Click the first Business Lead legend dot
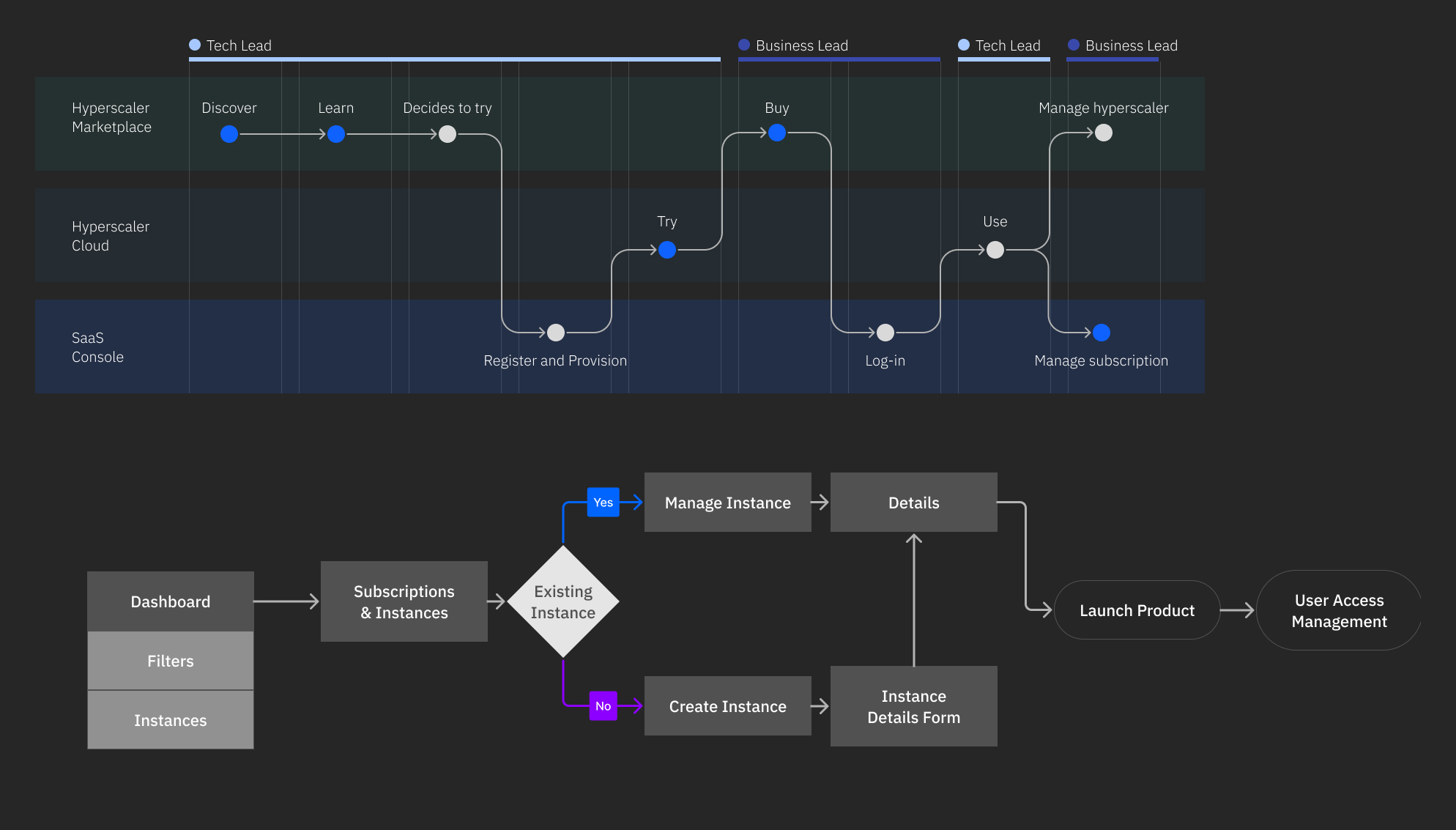 click(744, 45)
